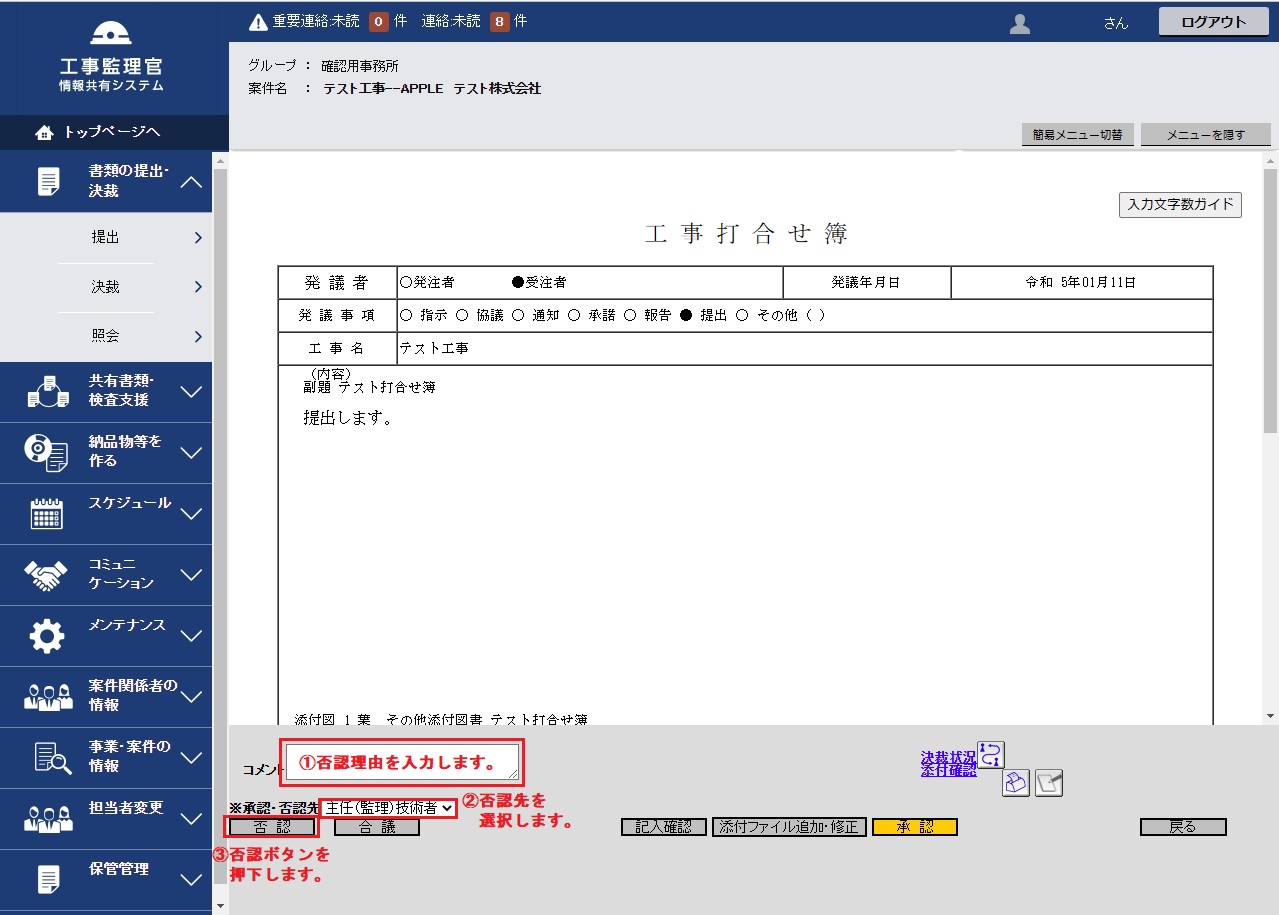Click the gear icon for メンテナンス
Image resolution: width=1279 pixels, height=915 pixels.
47,636
